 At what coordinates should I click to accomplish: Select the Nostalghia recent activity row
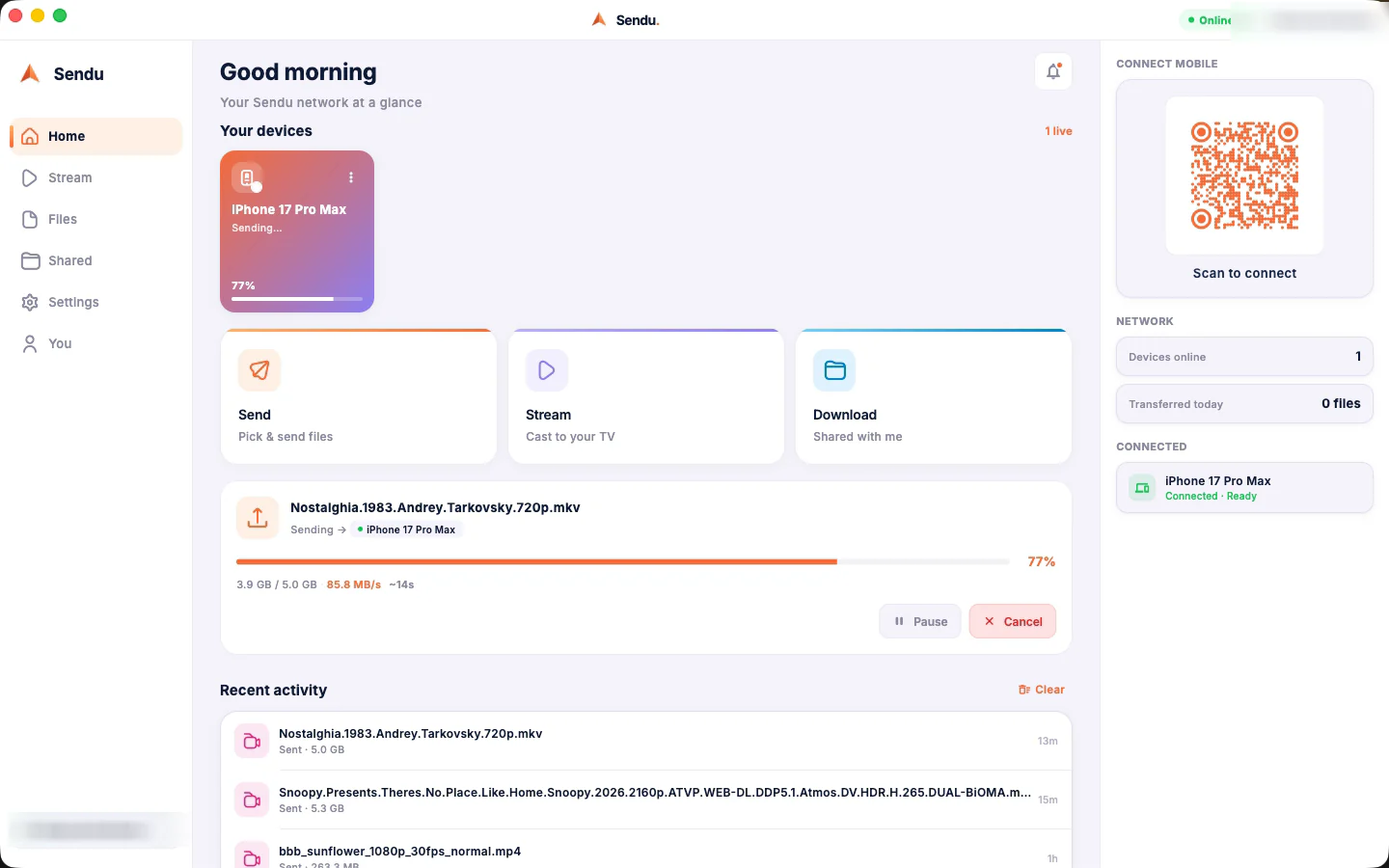[646, 741]
